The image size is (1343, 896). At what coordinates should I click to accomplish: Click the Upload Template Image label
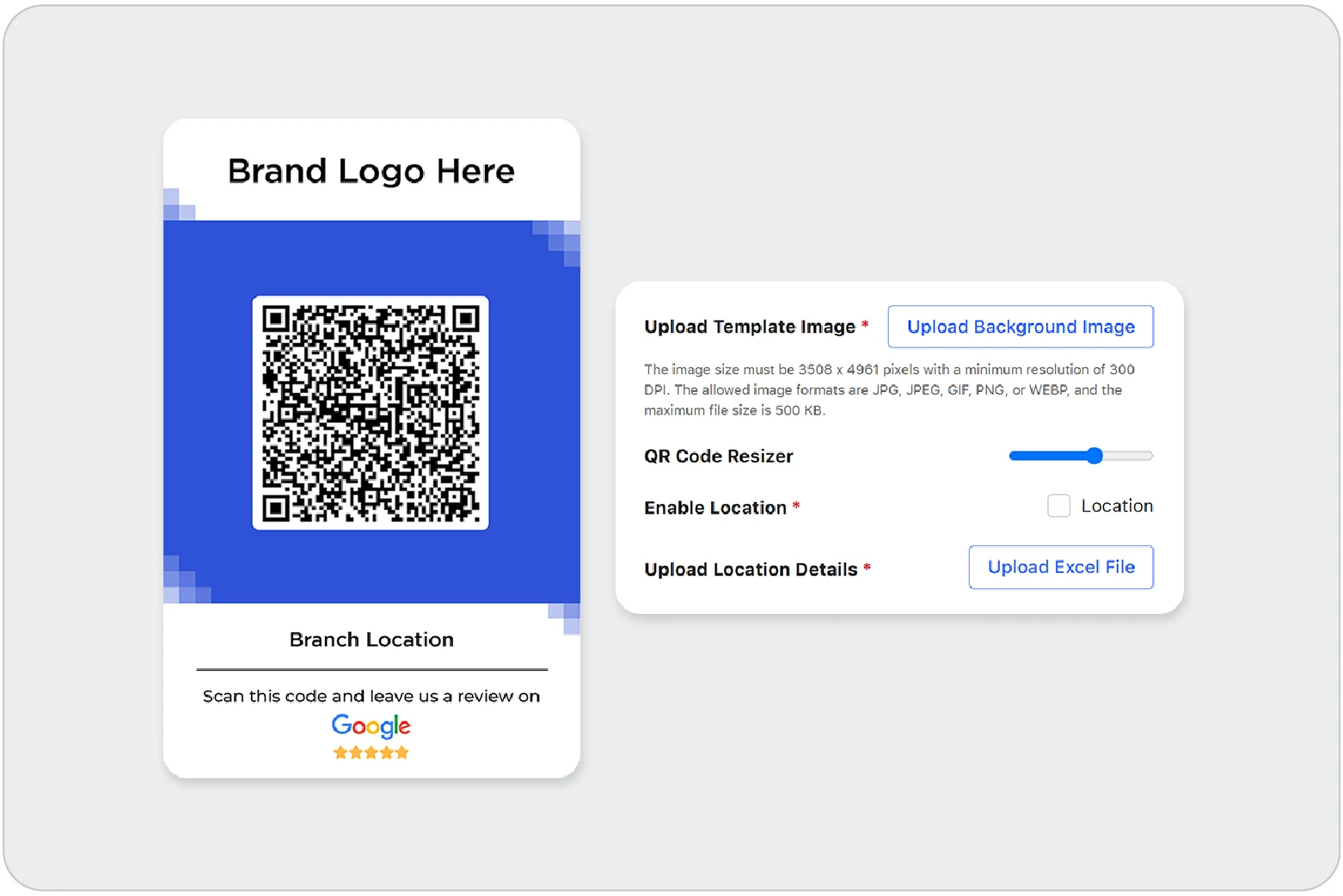(x=749, y=327)
